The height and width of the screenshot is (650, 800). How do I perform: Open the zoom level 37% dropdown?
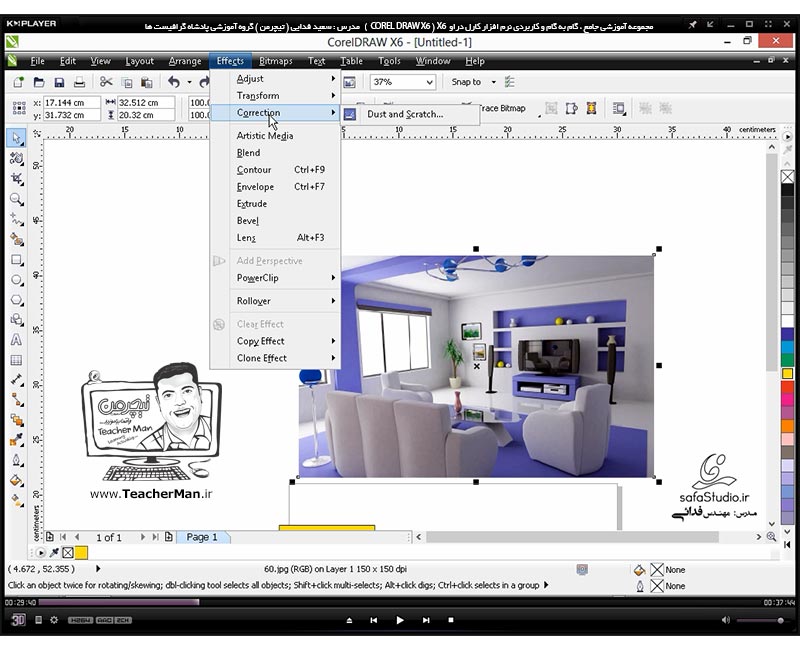[430, 82]
